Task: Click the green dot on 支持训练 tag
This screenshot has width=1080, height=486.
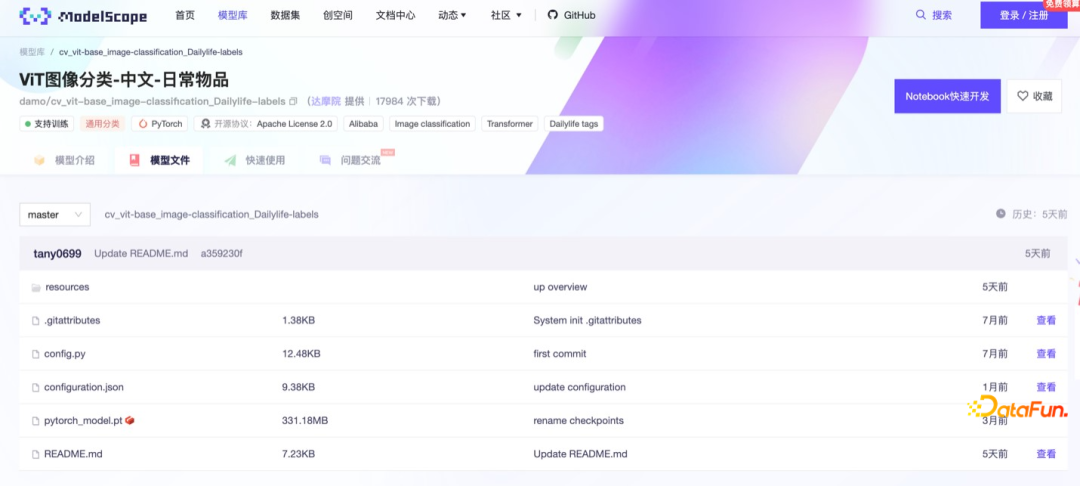Action: tap(28, 124)
